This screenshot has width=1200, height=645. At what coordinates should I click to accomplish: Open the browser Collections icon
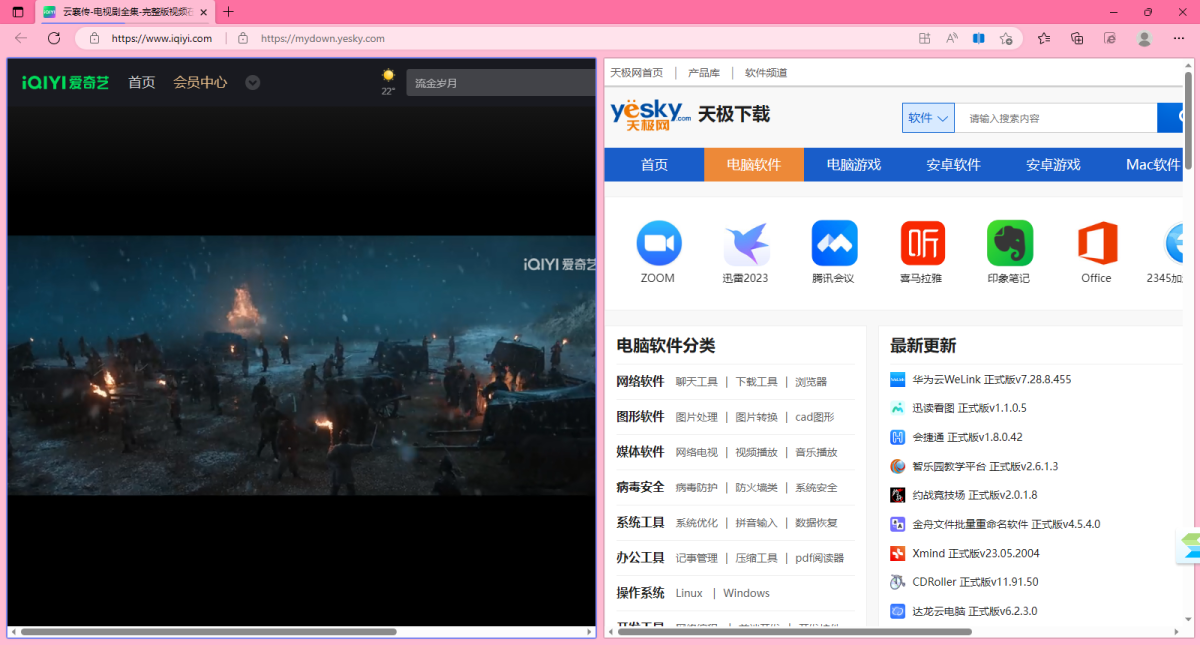click(1077, 38)
